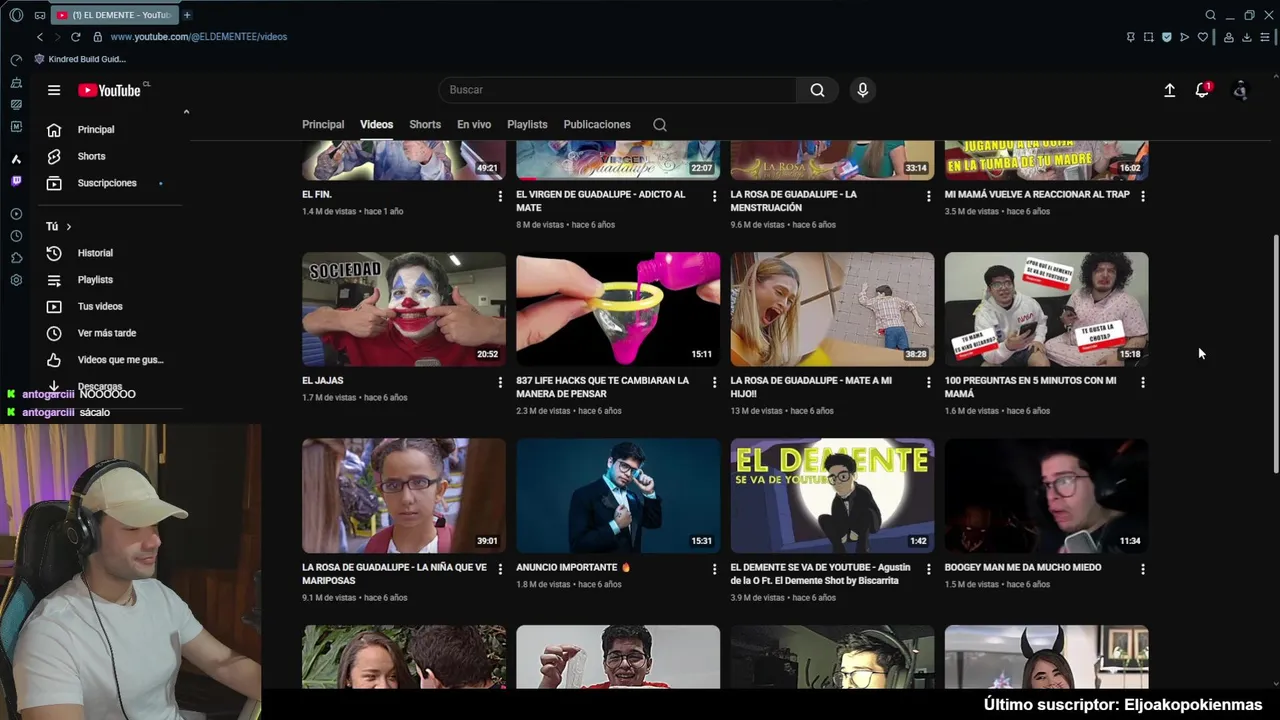Viewport: 1280px width, 720px height.
Task: Open options for EL VIRGEN DE GUADALUPE video
Action: pos(714,196)
